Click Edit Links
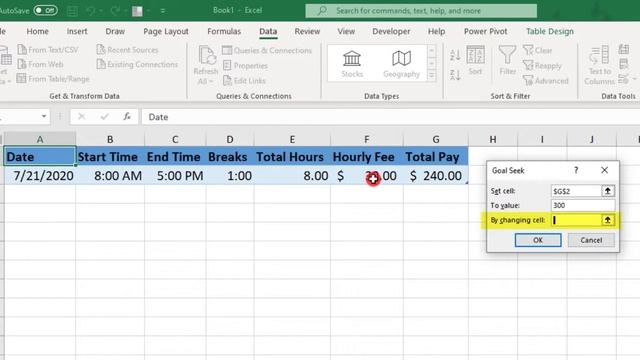This screenshot has width=640, height=360. (244, 81)
